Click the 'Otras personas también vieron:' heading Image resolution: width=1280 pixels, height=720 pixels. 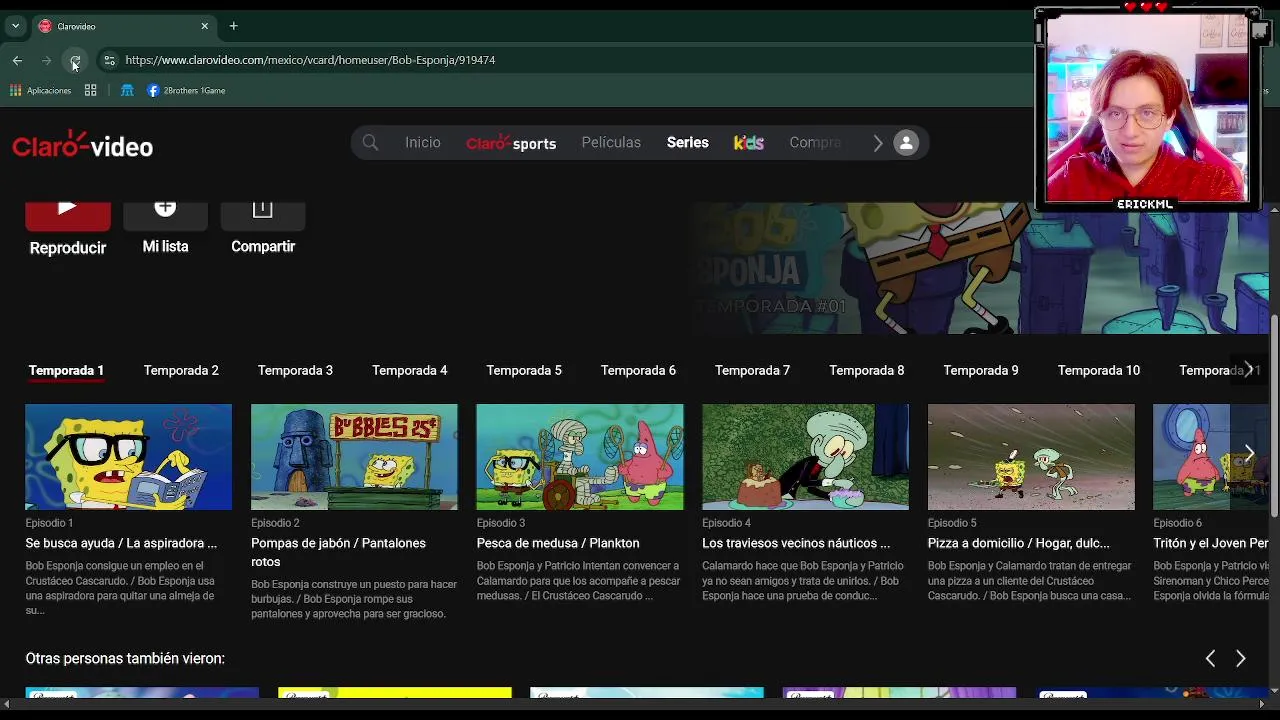pyautogui.click(x=125, y=658)
